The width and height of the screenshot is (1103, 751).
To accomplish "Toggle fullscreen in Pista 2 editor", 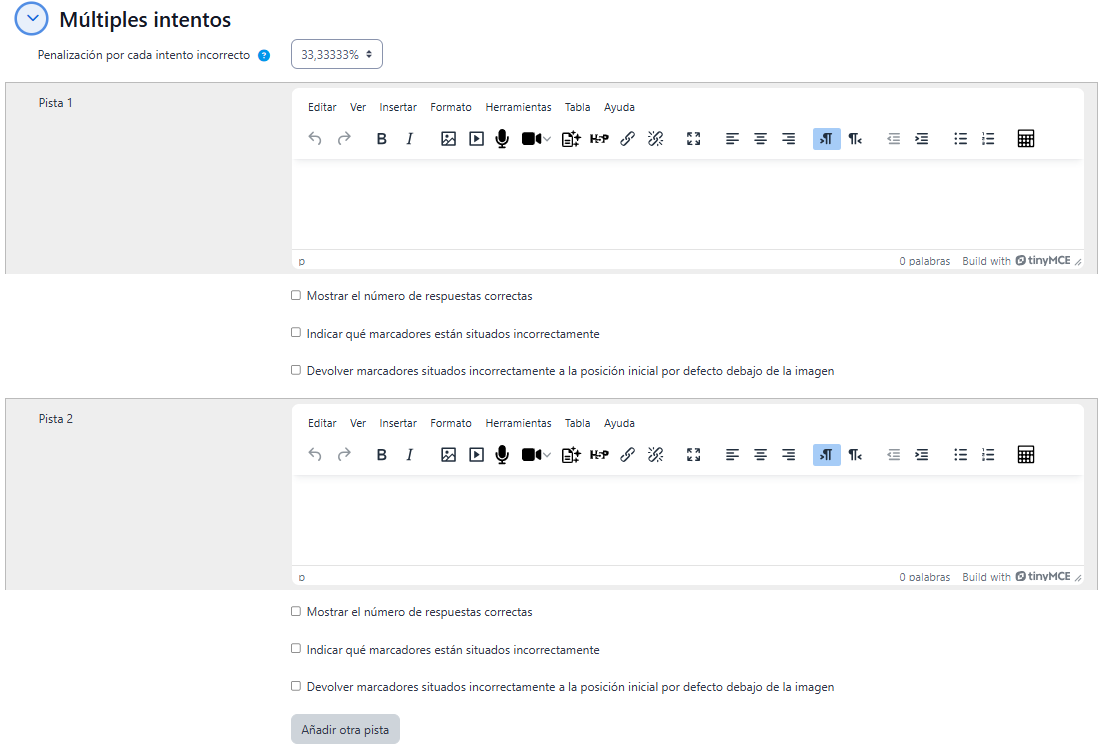I will pos(693,455).
